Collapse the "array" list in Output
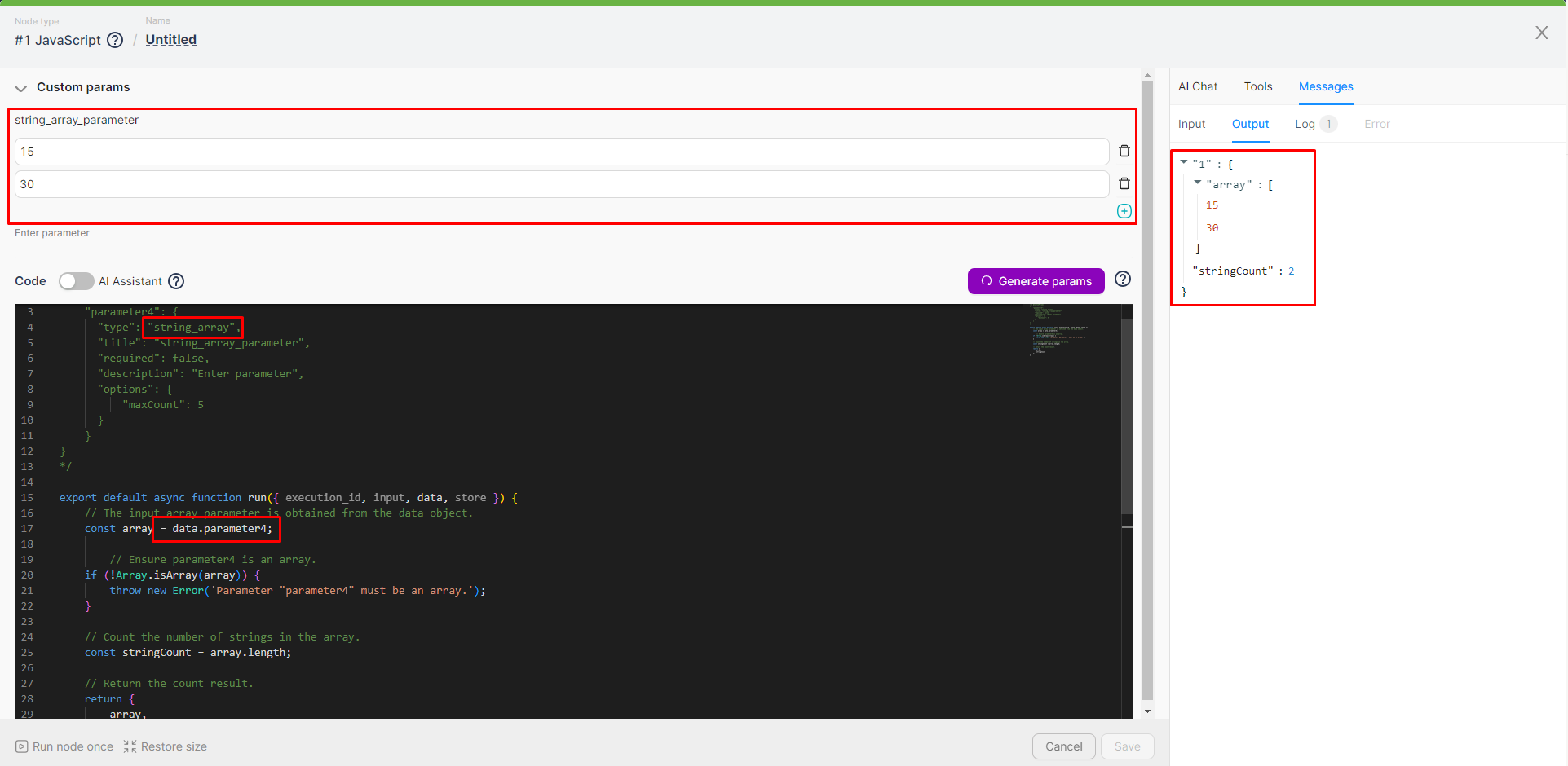The width and height of the screenshot is (1568, 766). pyautogui.click(x=1197, y=183)
